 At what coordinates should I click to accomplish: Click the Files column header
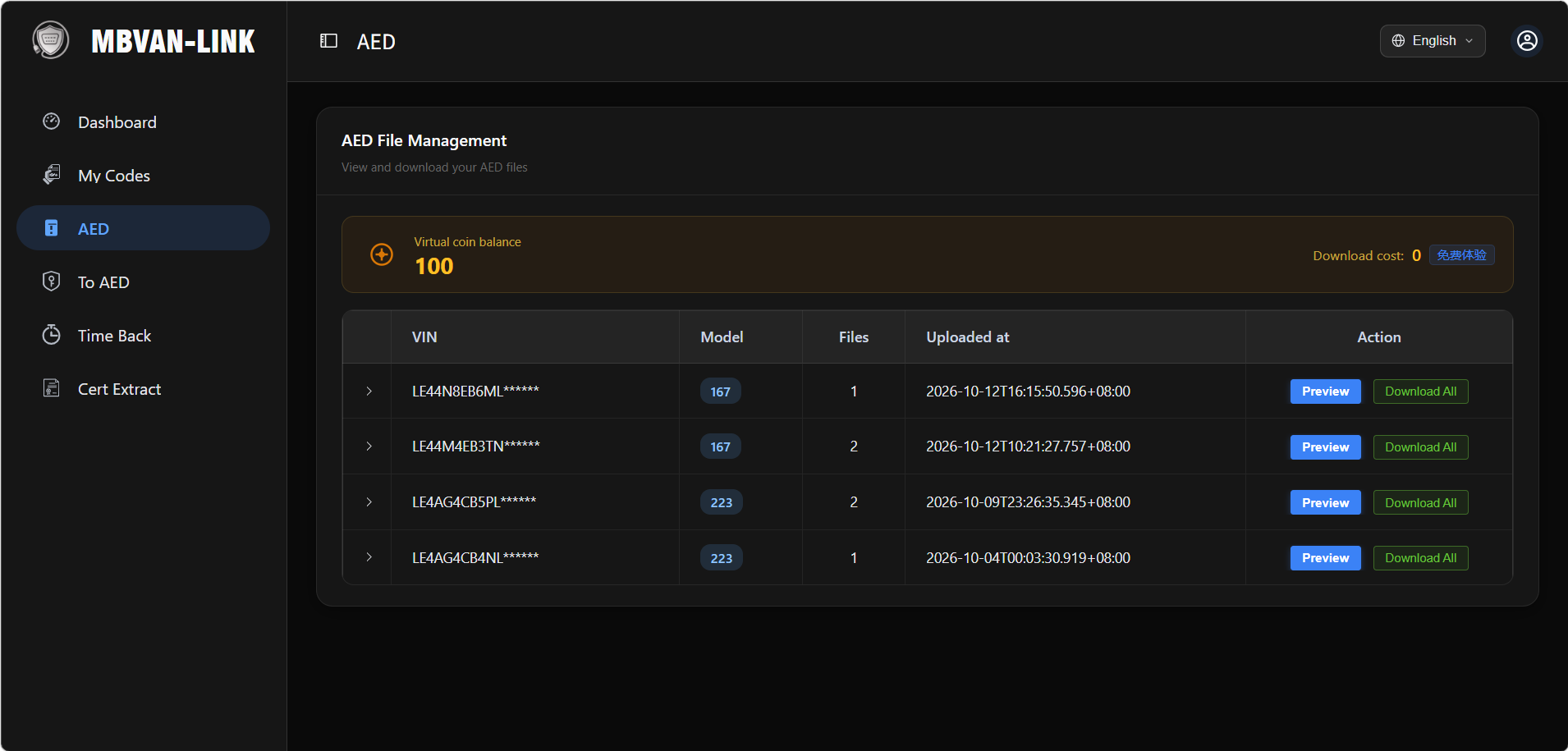[854, 337]
